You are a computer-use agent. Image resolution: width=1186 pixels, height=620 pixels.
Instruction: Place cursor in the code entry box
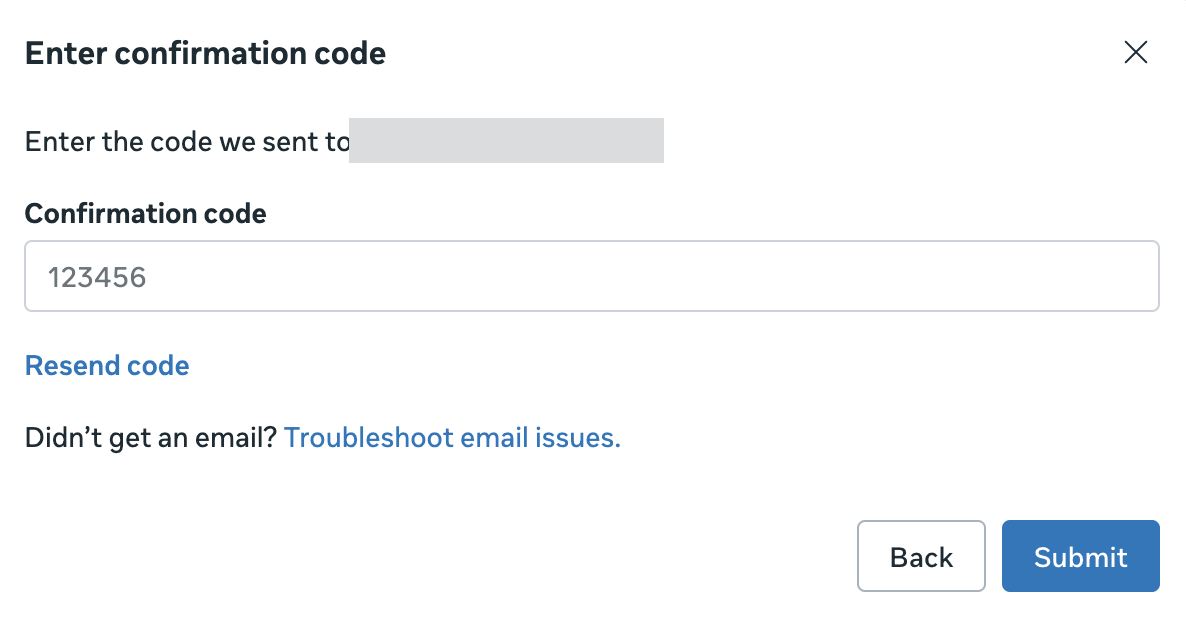pyautogui.click(x=591, y=276)
